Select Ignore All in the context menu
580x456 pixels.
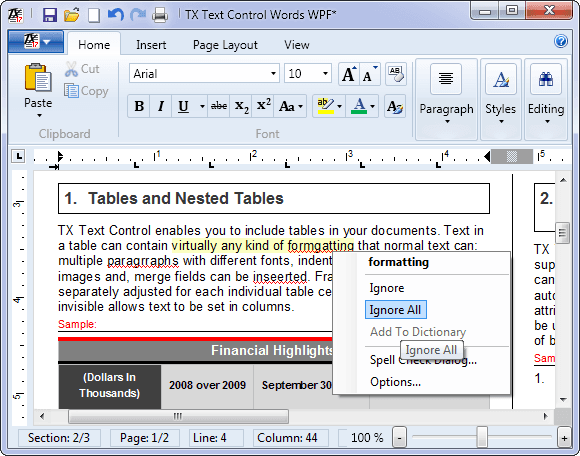click(395, 310)
